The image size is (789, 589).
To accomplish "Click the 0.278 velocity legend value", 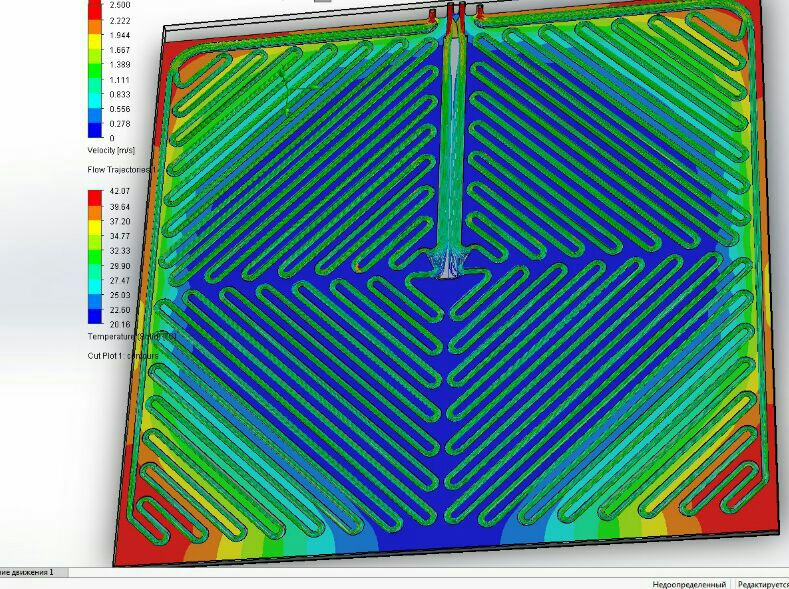I will (x=120, y=124).
